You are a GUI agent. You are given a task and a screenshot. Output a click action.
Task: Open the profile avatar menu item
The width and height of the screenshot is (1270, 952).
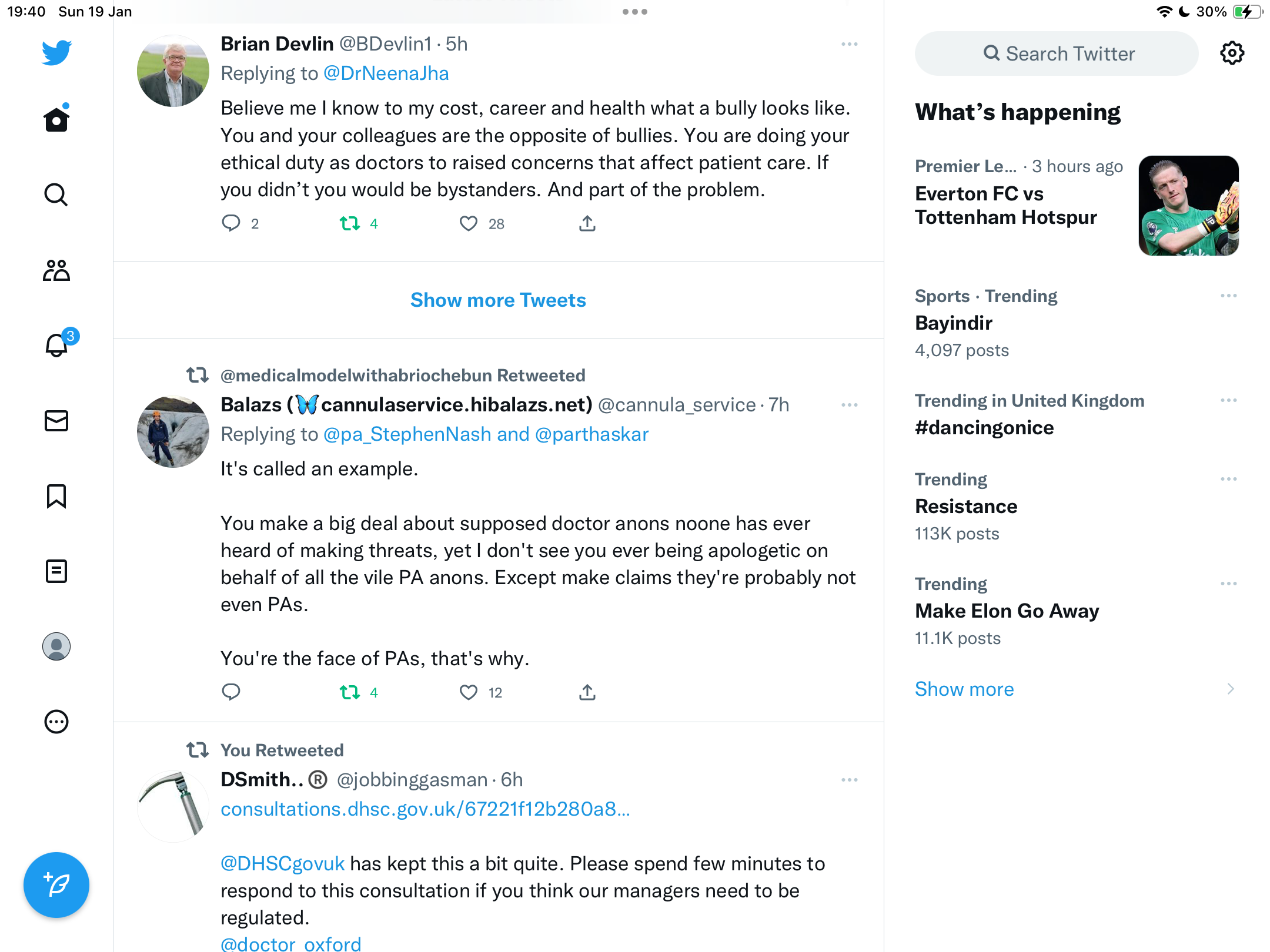pyautogui.click(x=56, y=646)
